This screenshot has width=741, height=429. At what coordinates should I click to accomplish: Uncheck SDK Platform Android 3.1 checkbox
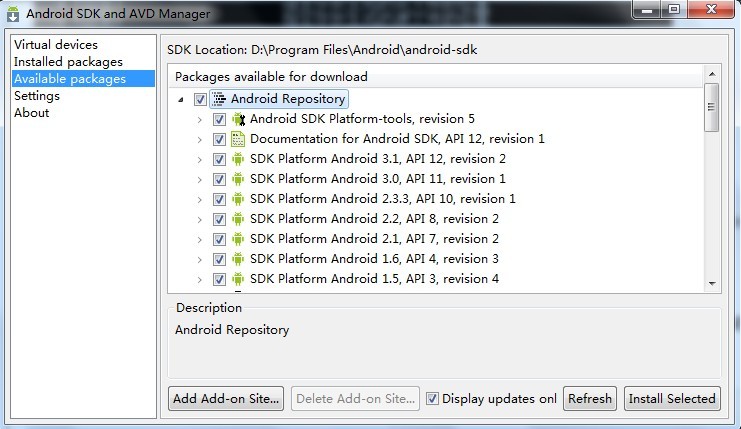(219, 159)
